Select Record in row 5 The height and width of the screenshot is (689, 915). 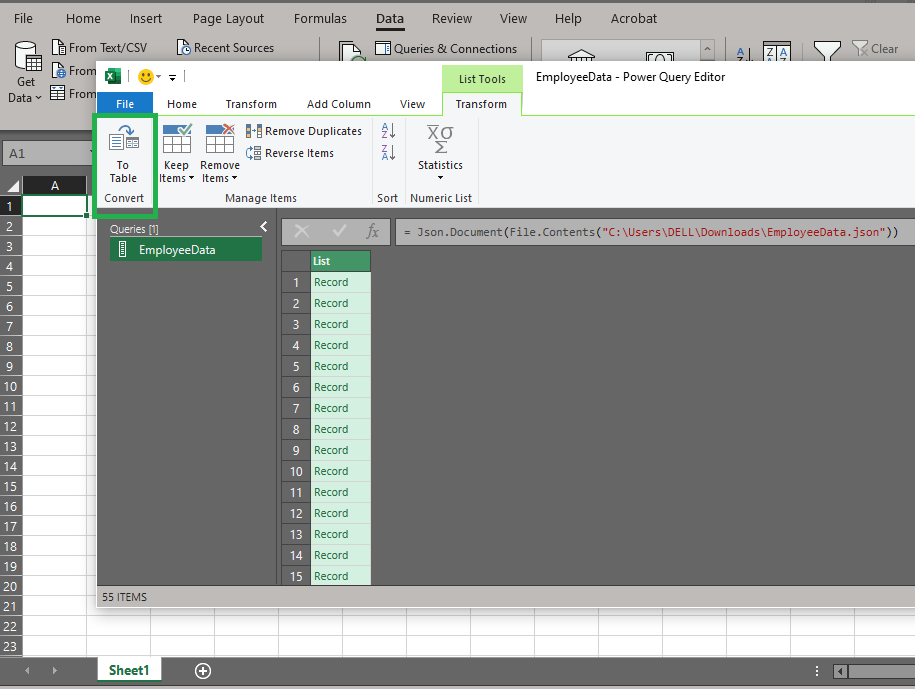(x=340, y=366)
